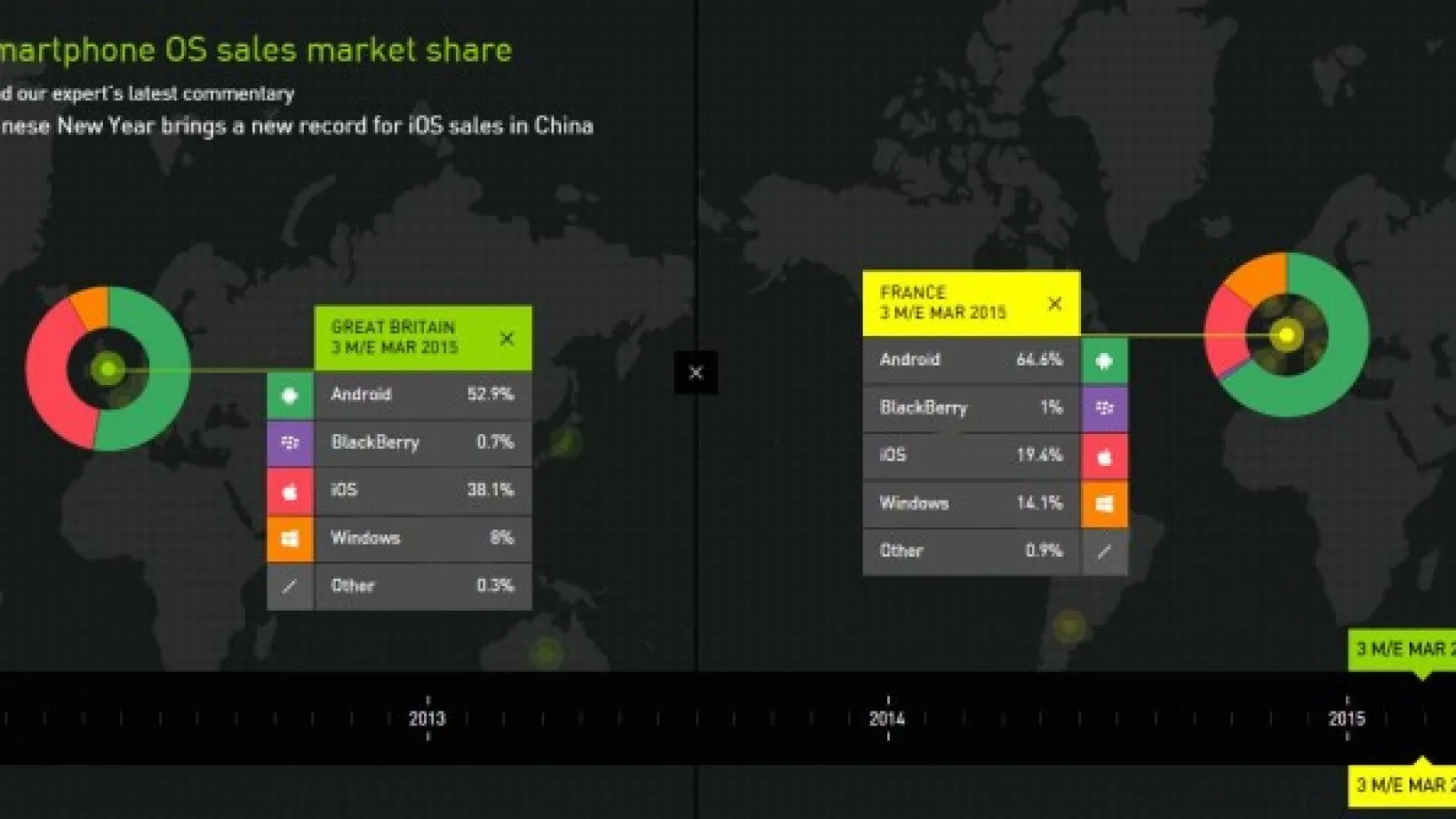Image resolution: width=1456 pixels, height=819 pixels.
Task: Click Other 0.9% row in France panel
Action: [971, 551]
